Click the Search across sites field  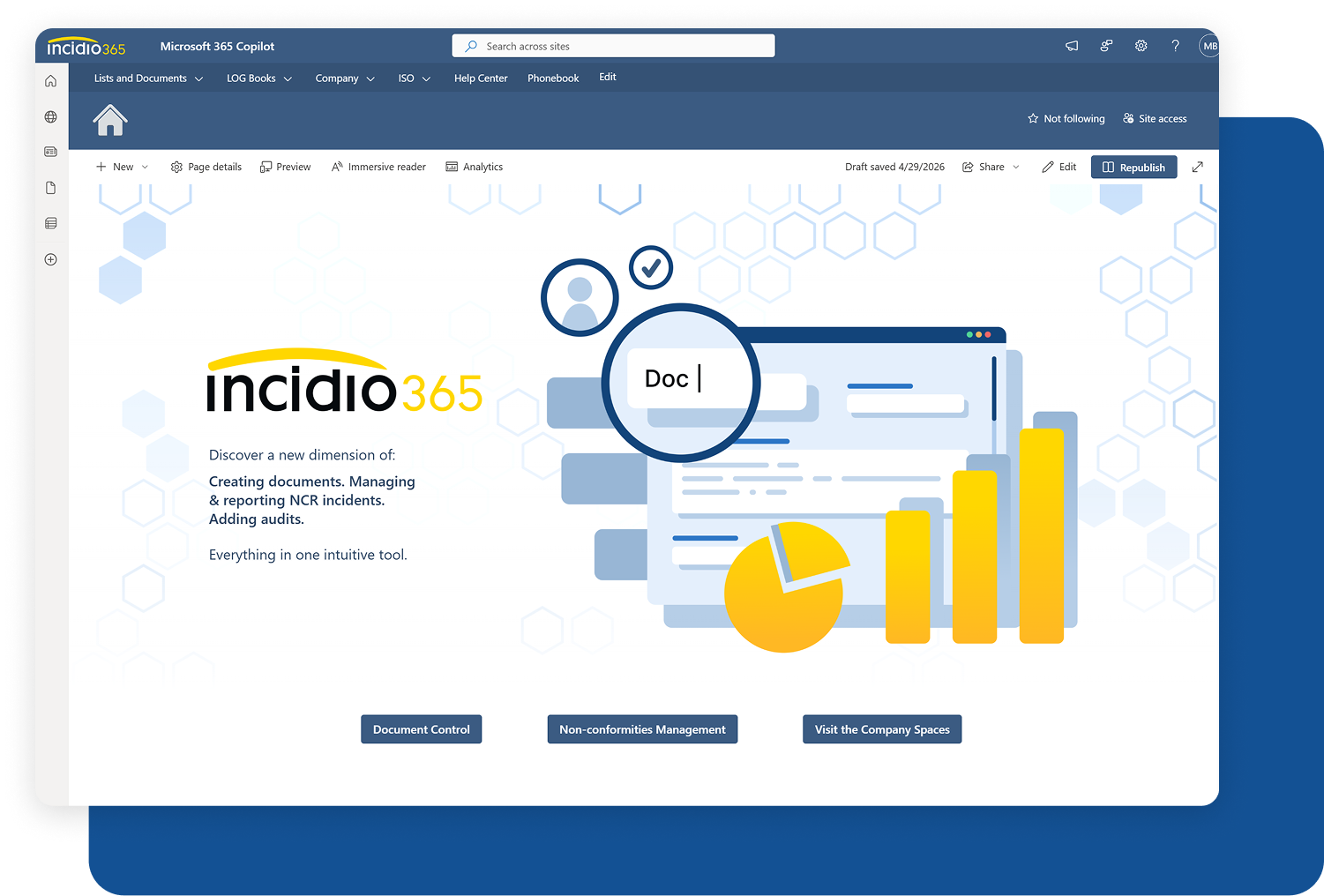click(x=613, y=46)
